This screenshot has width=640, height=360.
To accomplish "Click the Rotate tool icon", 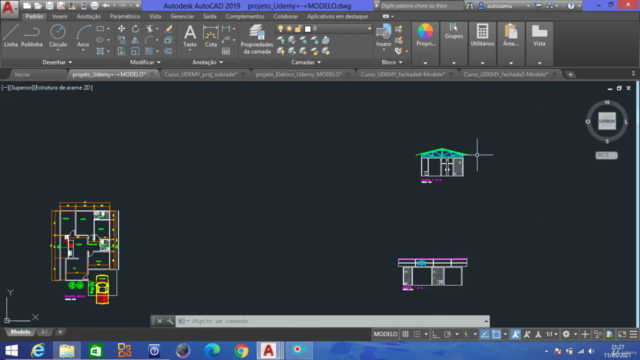I will 135,29.
